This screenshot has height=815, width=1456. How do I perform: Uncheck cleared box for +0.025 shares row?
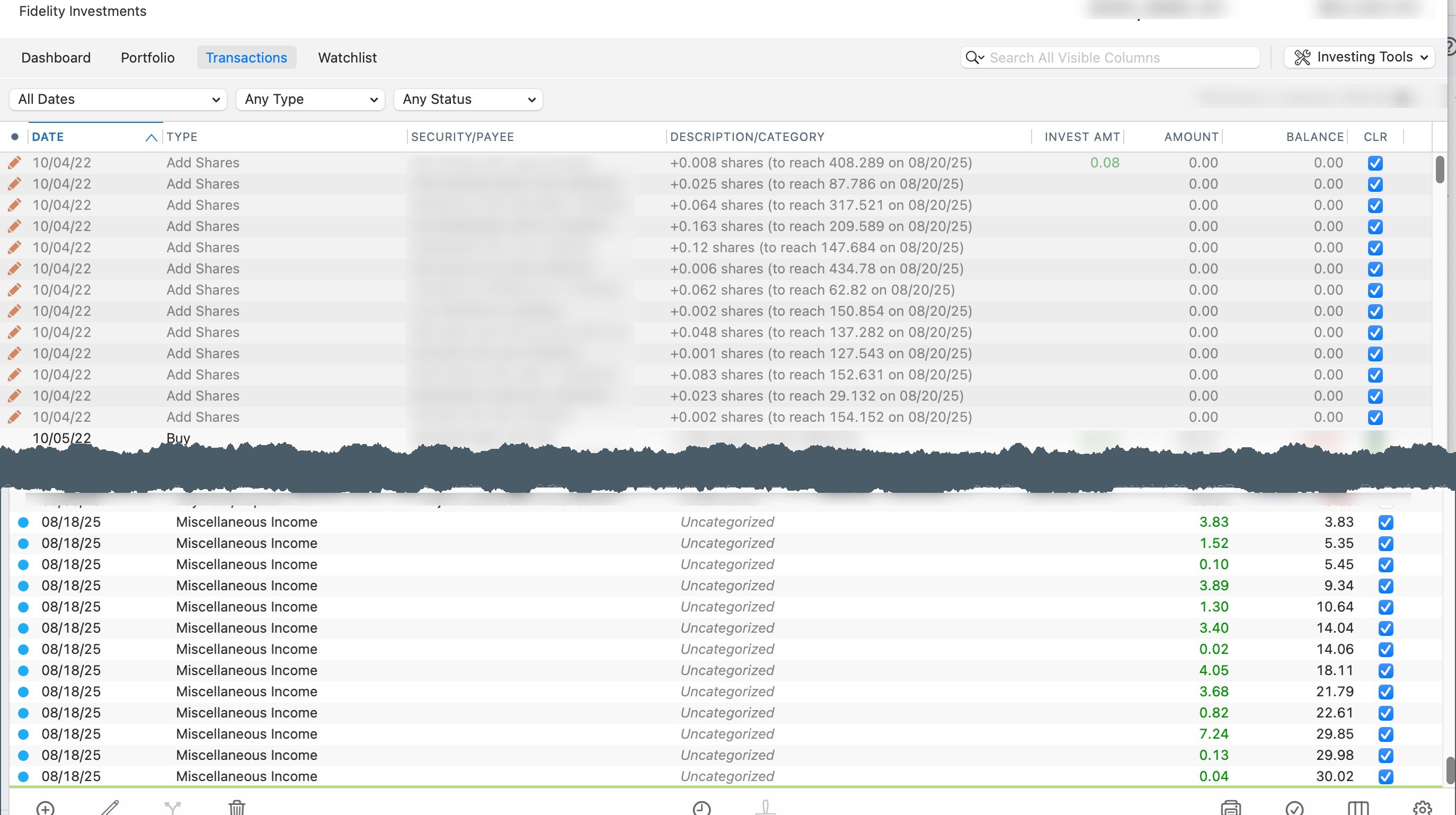(x=1375, y=184)
